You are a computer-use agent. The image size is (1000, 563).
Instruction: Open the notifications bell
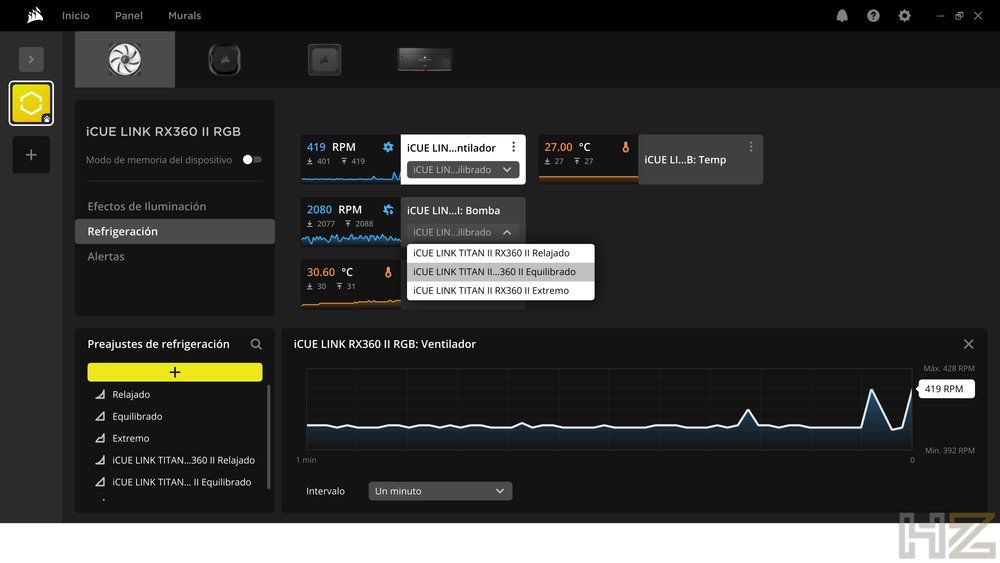pyautogui.click(x=842, y=16)
